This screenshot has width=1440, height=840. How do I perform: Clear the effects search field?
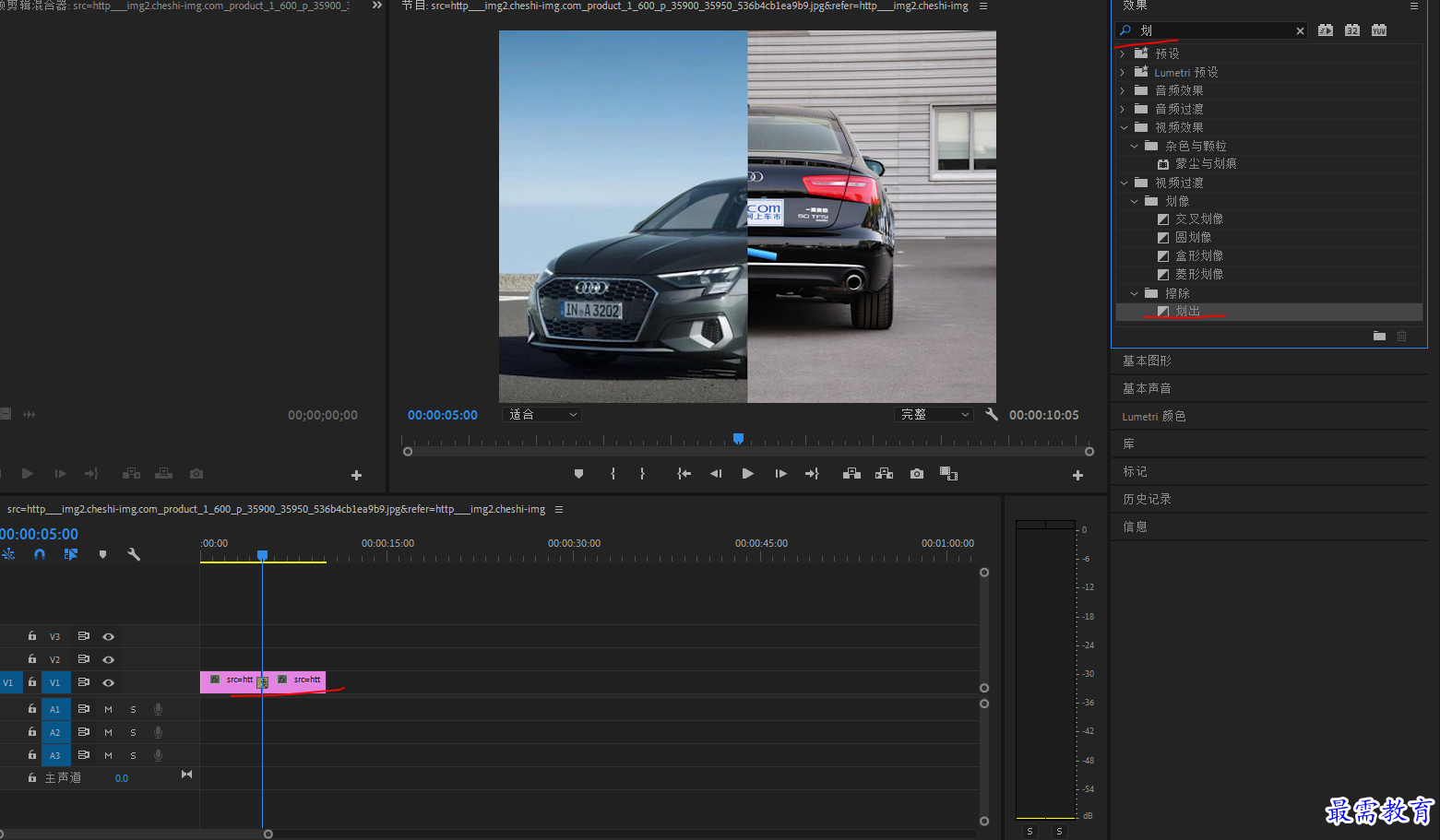[1300, 30]
